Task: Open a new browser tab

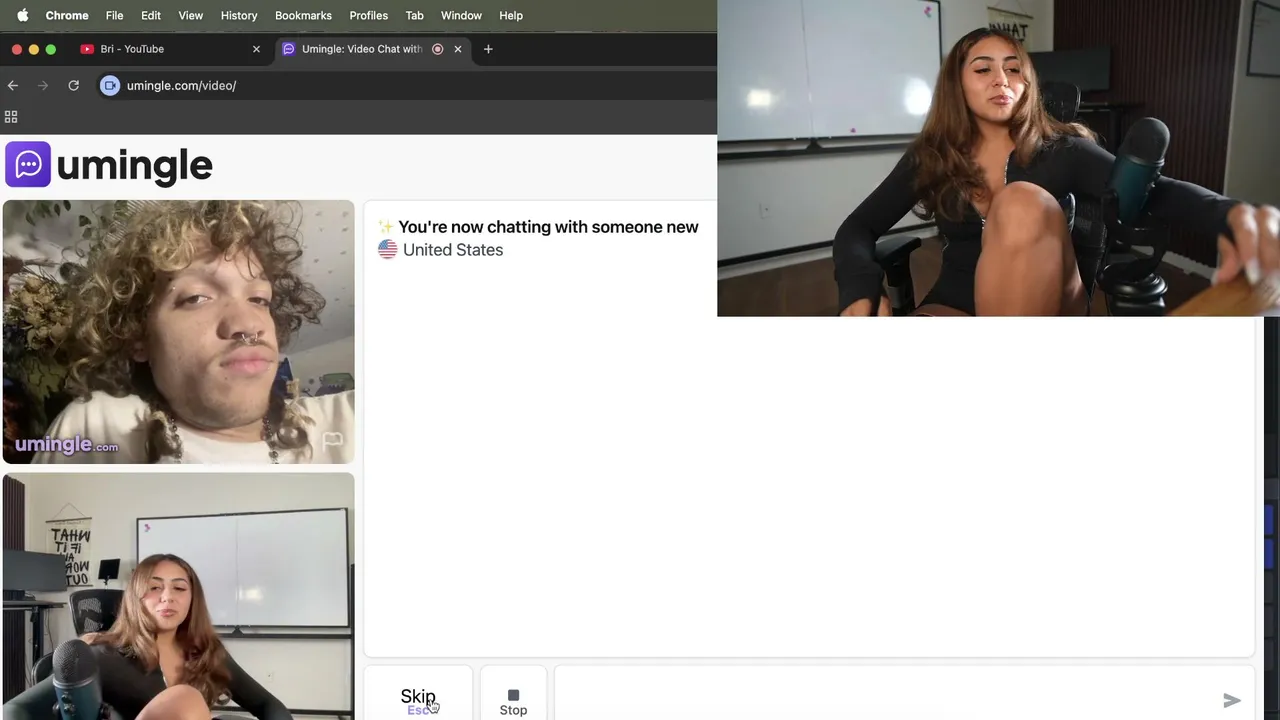Action: (488, 49)
